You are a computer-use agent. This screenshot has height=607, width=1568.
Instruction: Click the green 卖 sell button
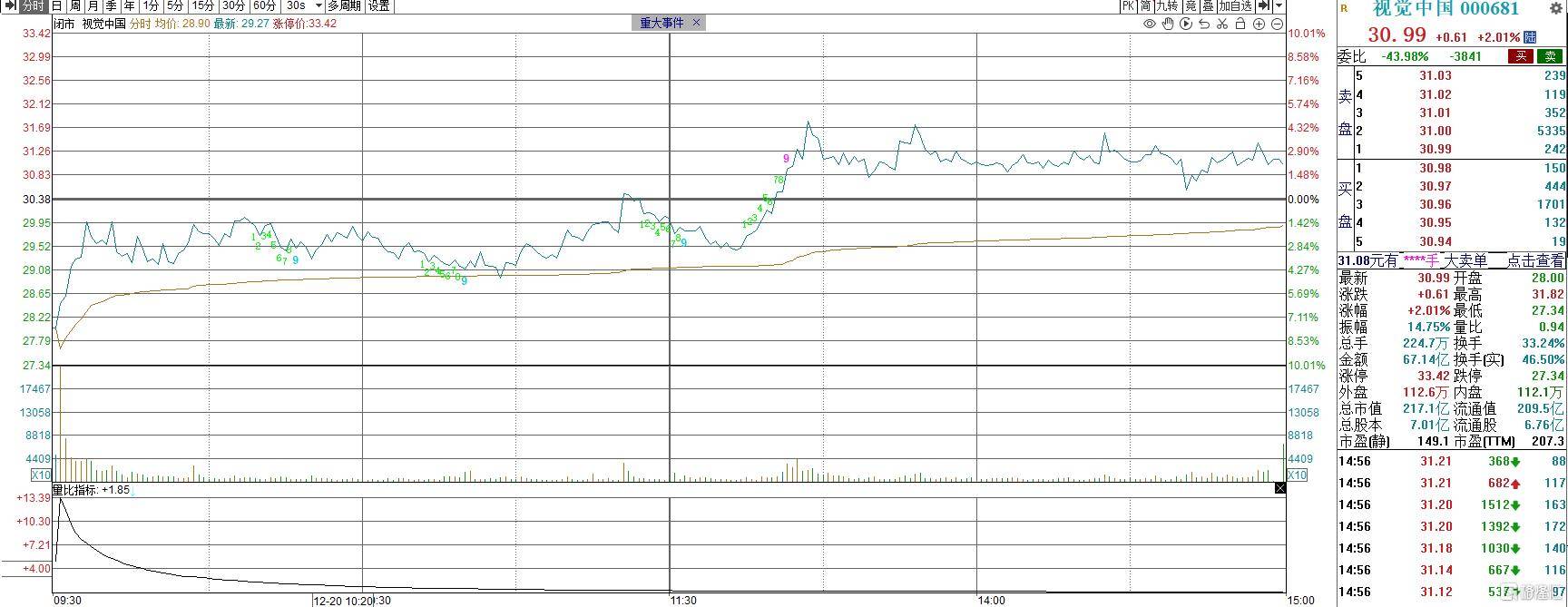1550,56
